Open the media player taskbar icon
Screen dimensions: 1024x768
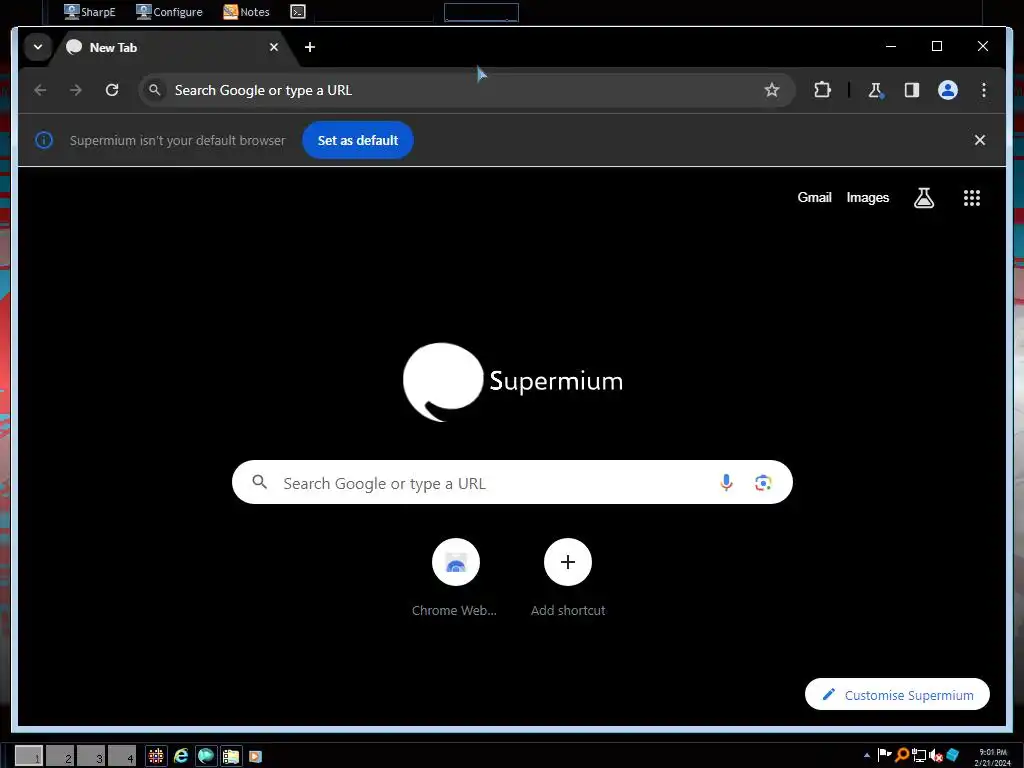tap(255, 756)
